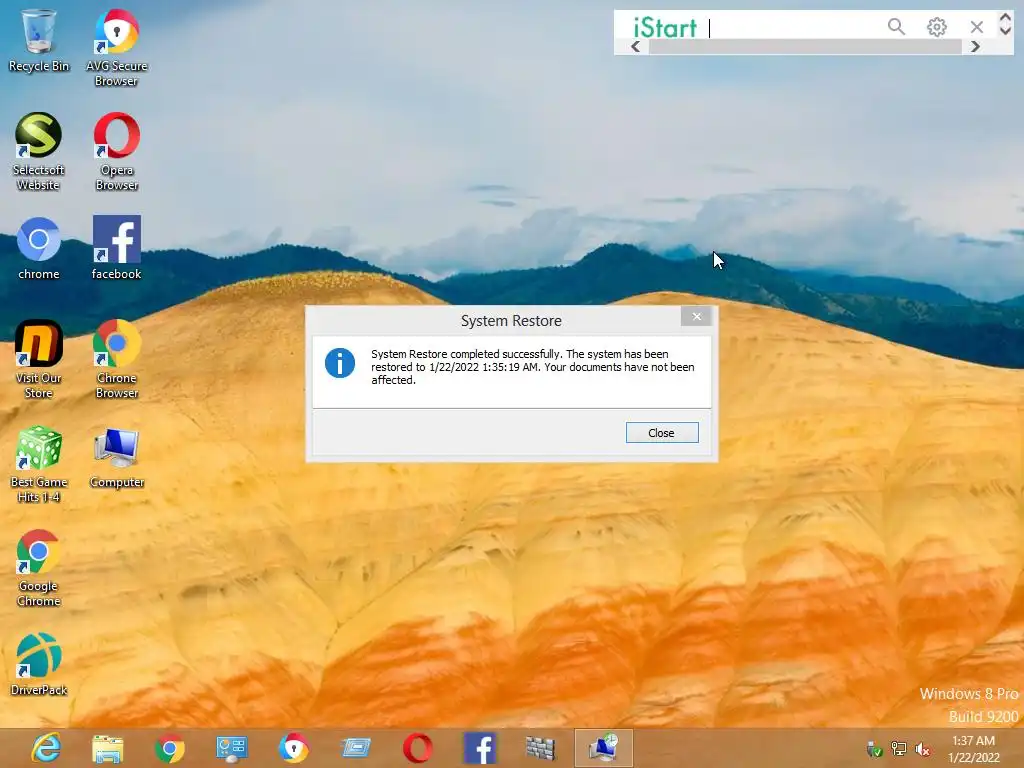
Task: Open the firewall brick wall taskbar icon
Action: point(541,748)
